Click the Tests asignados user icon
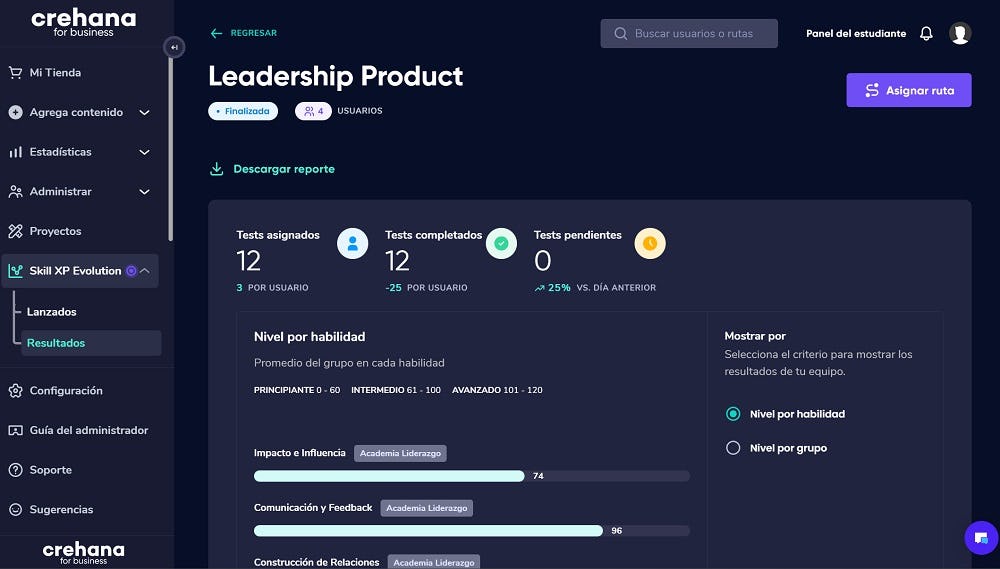Screen dimensions: 1000x569 (352, 243)
